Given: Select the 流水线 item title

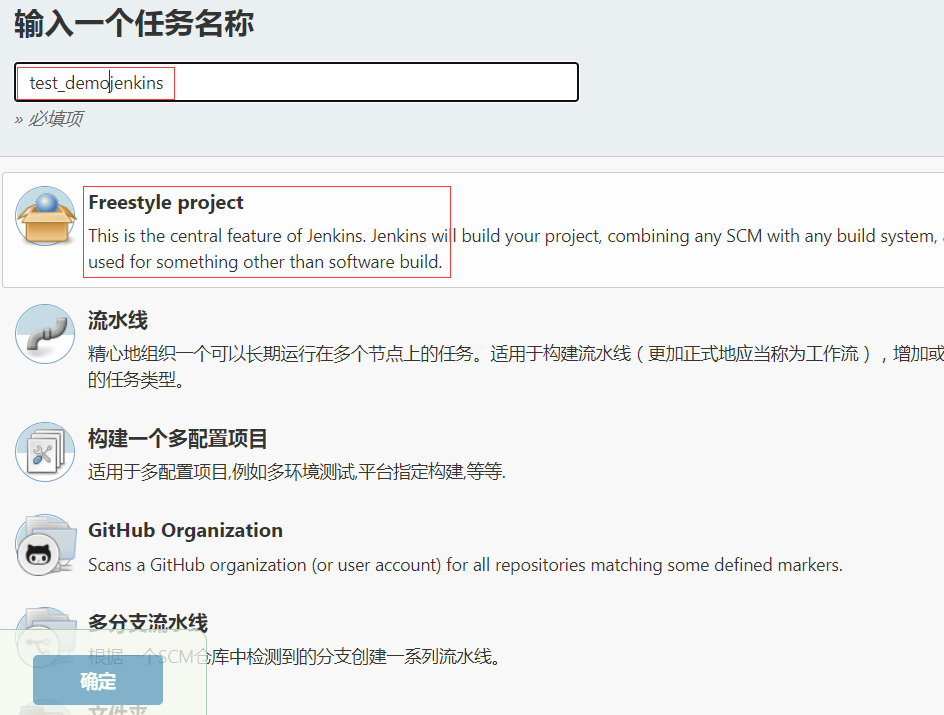Looking at the screenshot, I should [x=117, y=320].
